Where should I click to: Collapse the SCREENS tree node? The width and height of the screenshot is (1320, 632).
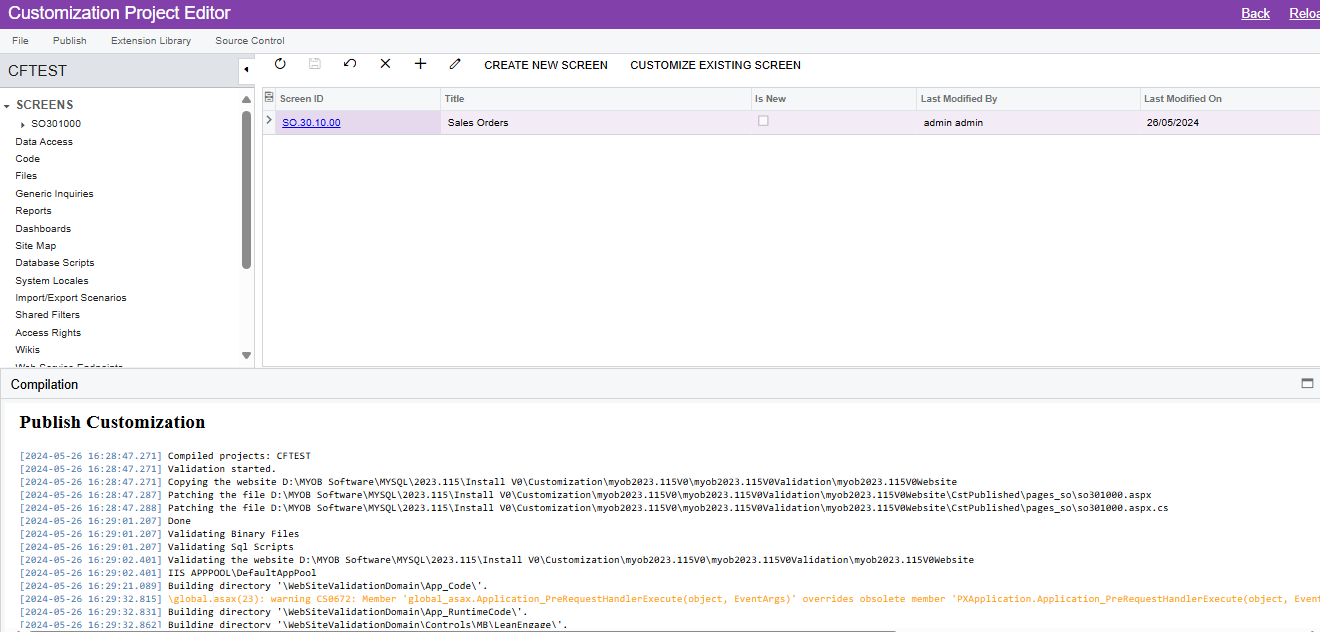pos(7,105)
